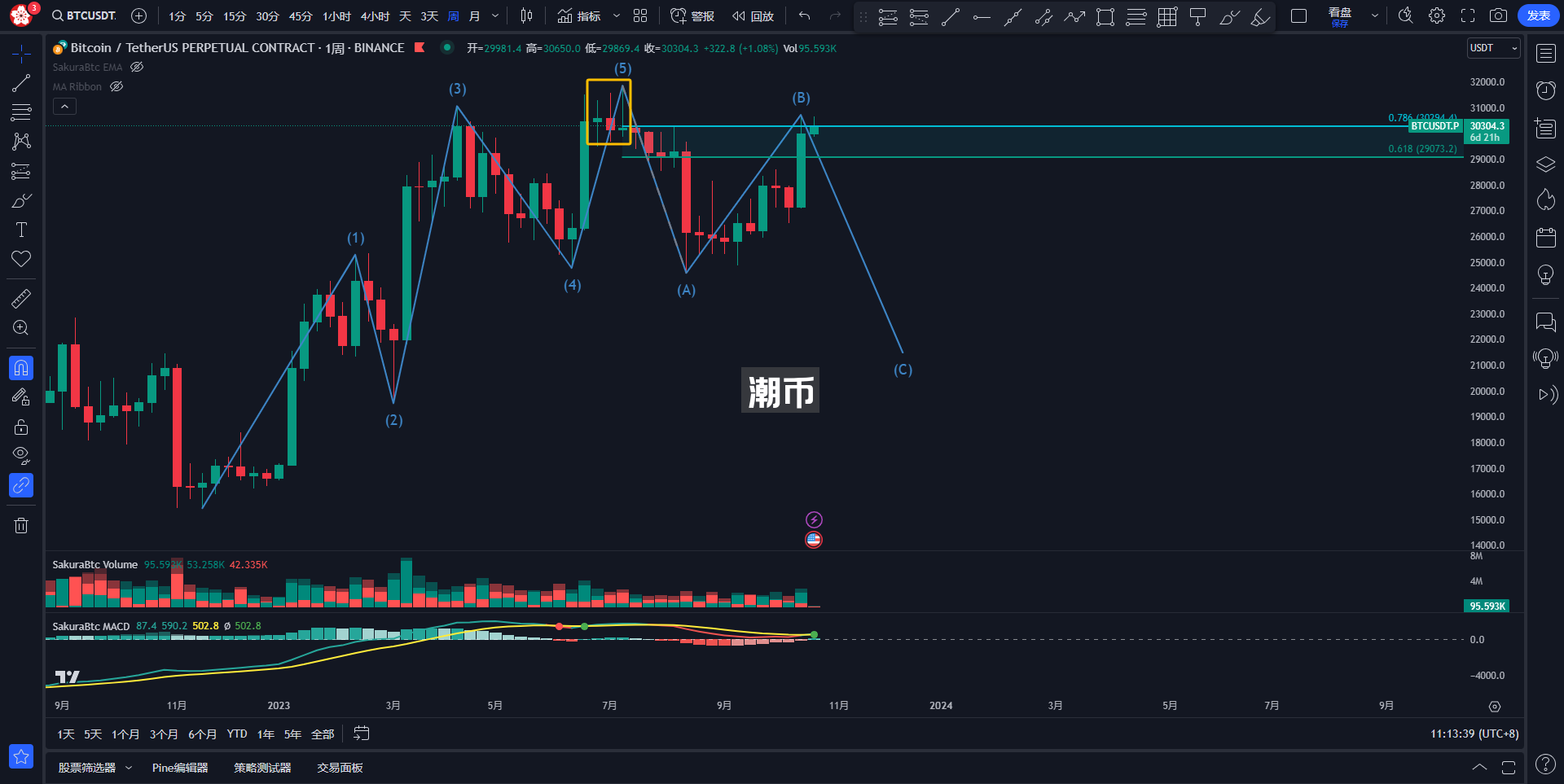Viewport: 1564px width, 784px height.
Task: Open the ruler measure tool
Action: coord(21,299)
